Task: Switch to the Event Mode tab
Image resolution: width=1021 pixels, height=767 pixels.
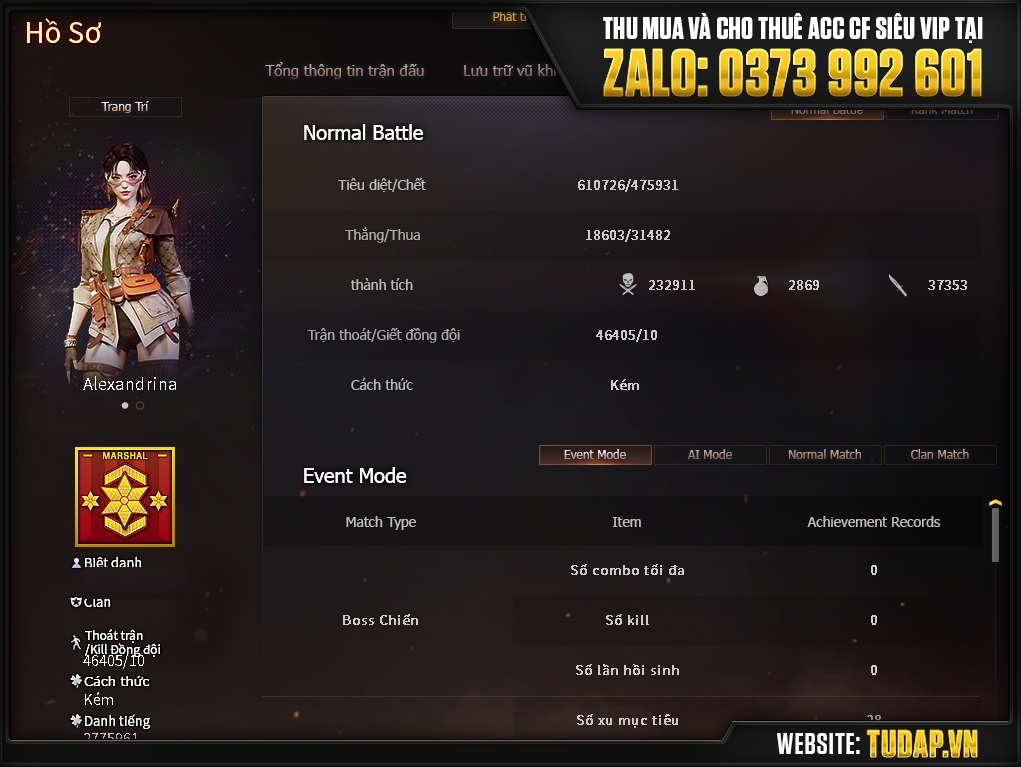Action: pos(595,454)
